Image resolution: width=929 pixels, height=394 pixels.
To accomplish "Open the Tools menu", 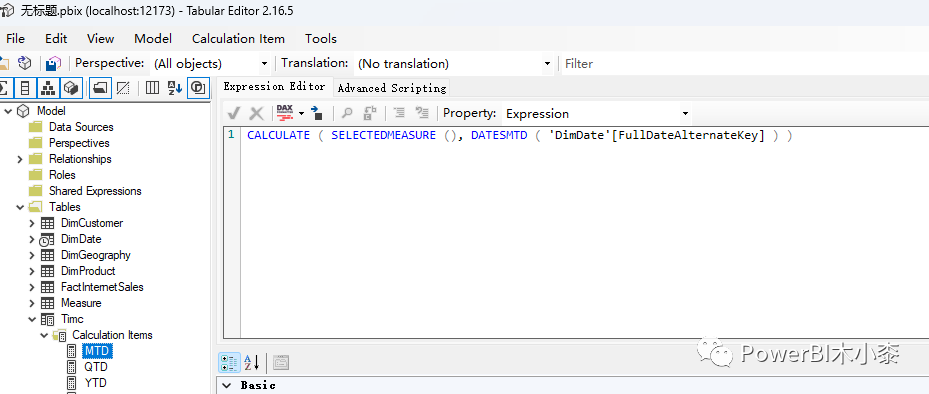I will pyautogui.click(x=321, y=39).
